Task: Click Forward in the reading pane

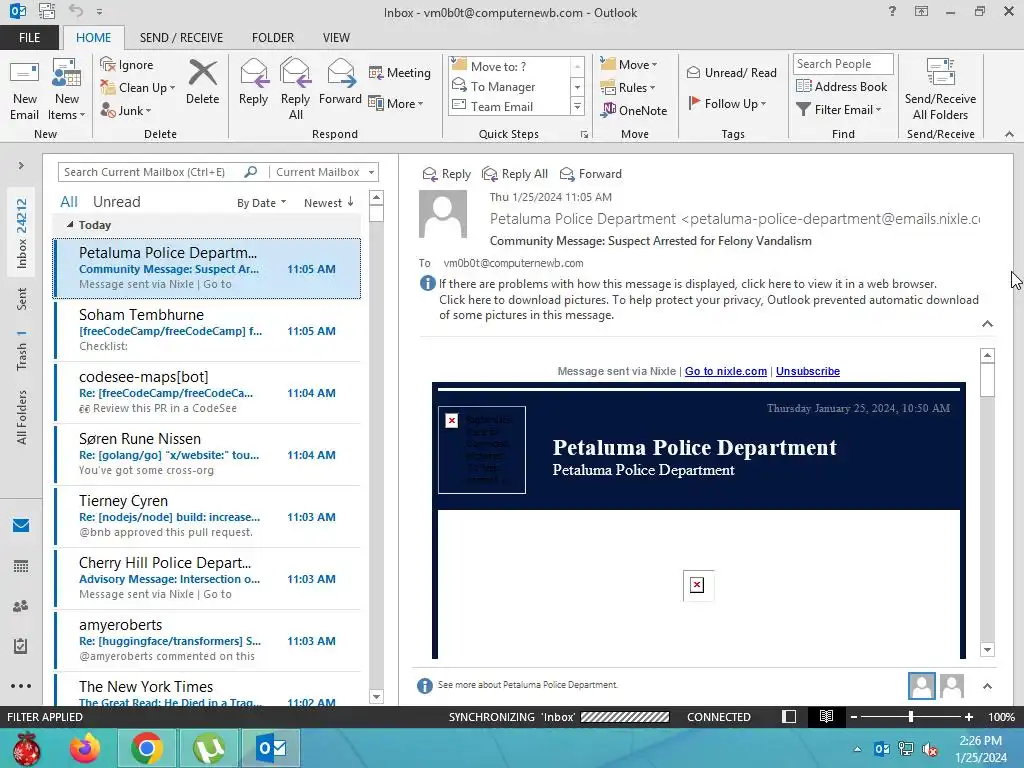Action: coord(591,174)
